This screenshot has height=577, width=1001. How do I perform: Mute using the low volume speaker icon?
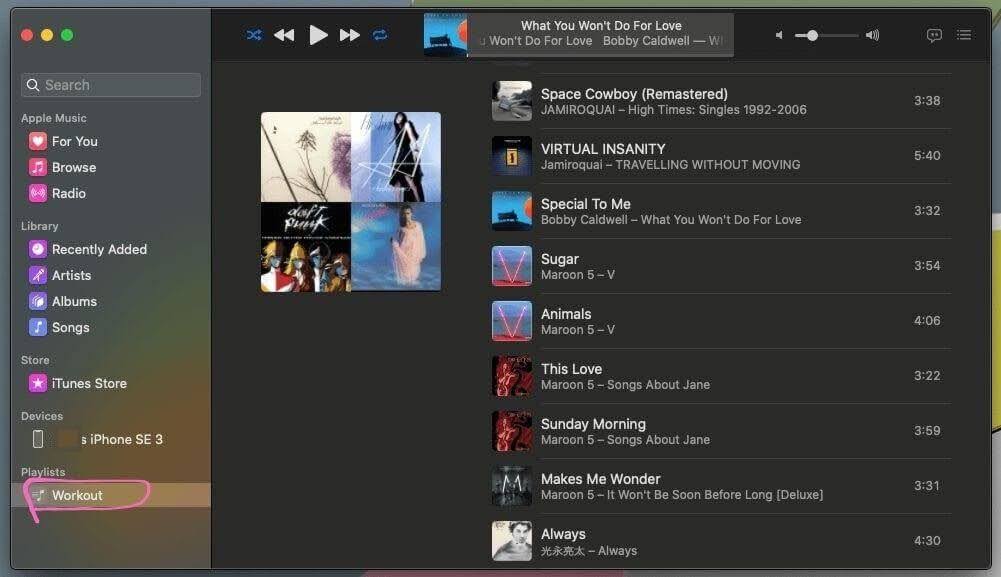779,35
